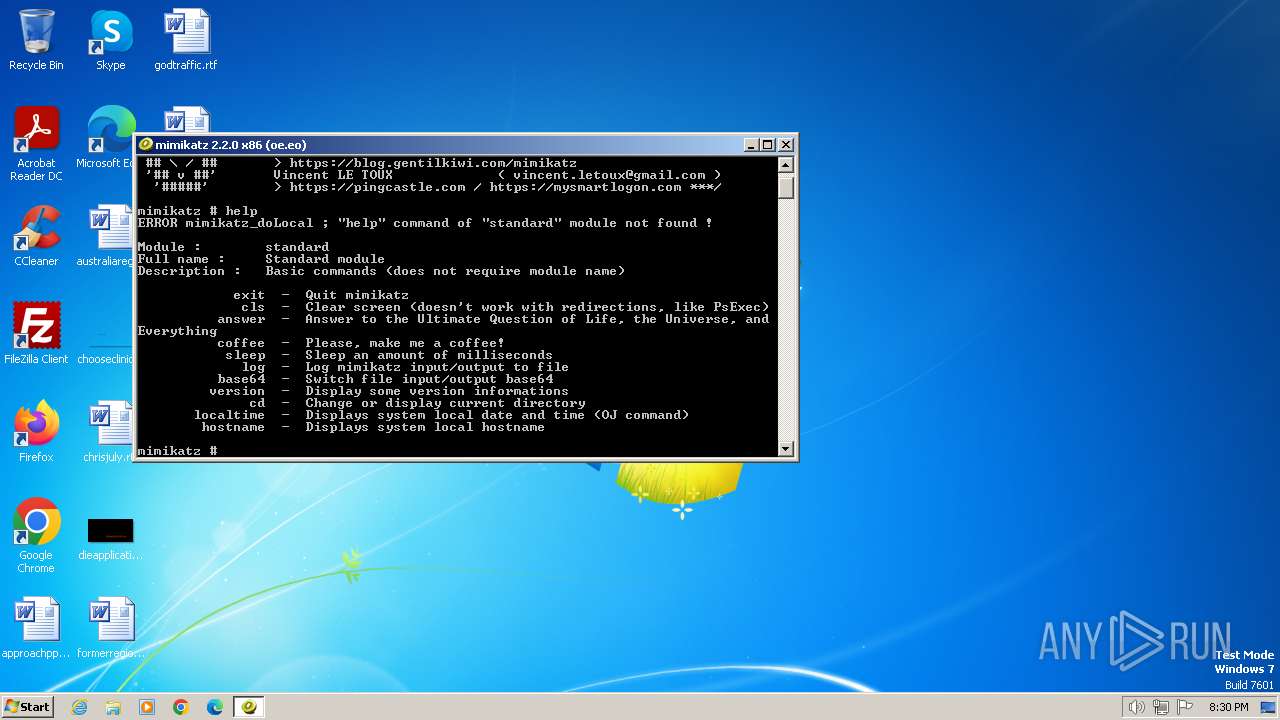This screenshot has width=1280, height=720.
Task: Open Firefox desktop shortcut
Action: [36, 432]
